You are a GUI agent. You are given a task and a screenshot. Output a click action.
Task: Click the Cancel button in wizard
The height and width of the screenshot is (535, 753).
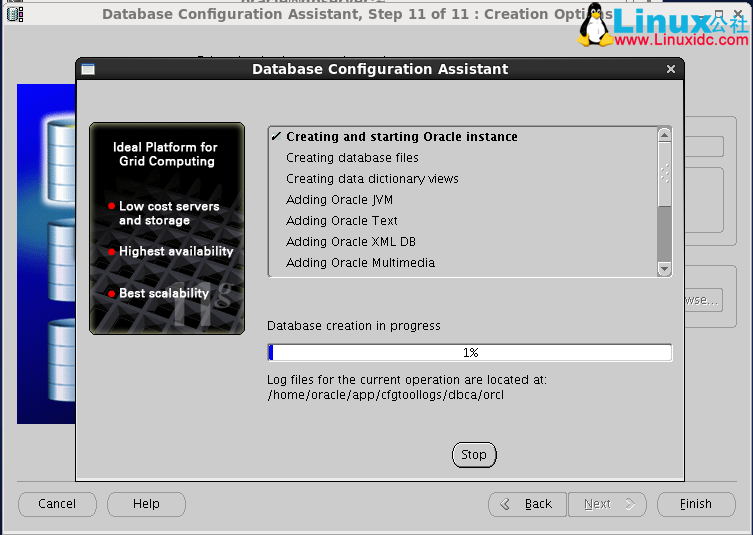coord(57,504)
